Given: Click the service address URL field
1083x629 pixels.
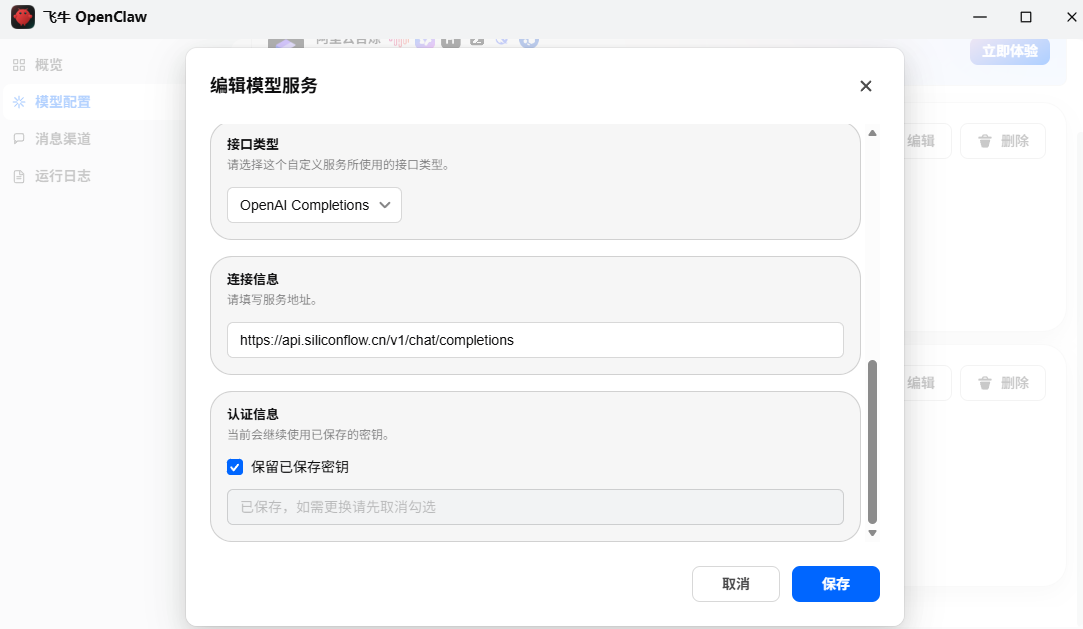Looking at the screenshot, I should pyautogui.click(x=535, y=340).
